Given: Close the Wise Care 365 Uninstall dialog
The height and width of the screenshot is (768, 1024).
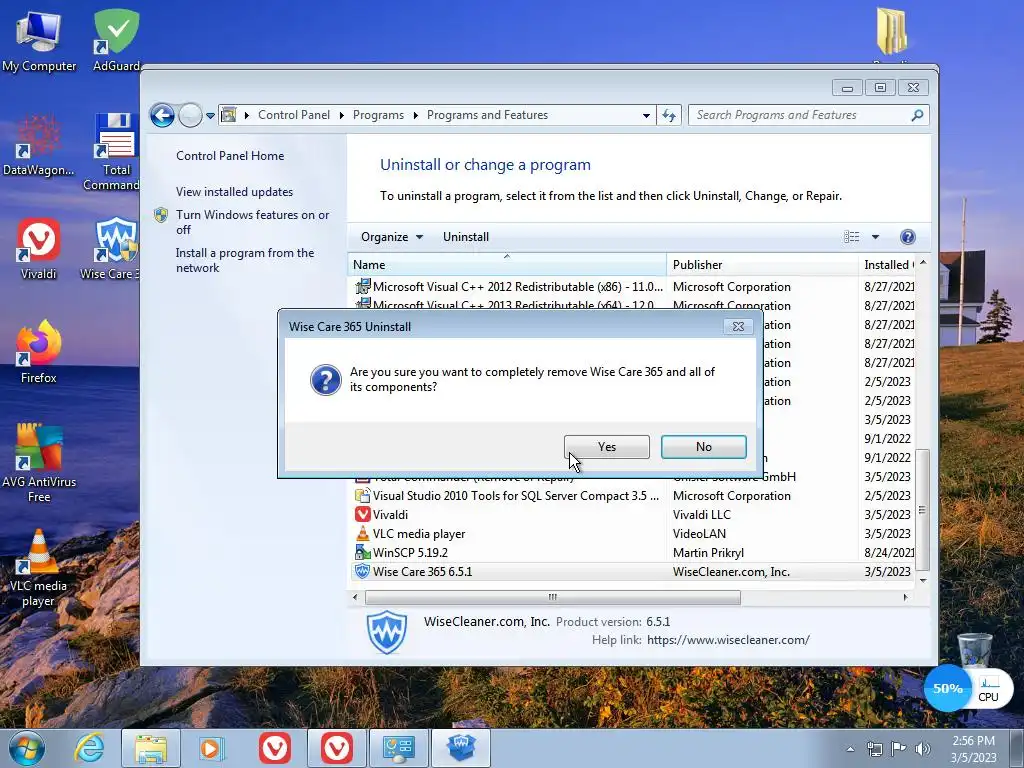Looking at the screenshot, I should [738, 327].
